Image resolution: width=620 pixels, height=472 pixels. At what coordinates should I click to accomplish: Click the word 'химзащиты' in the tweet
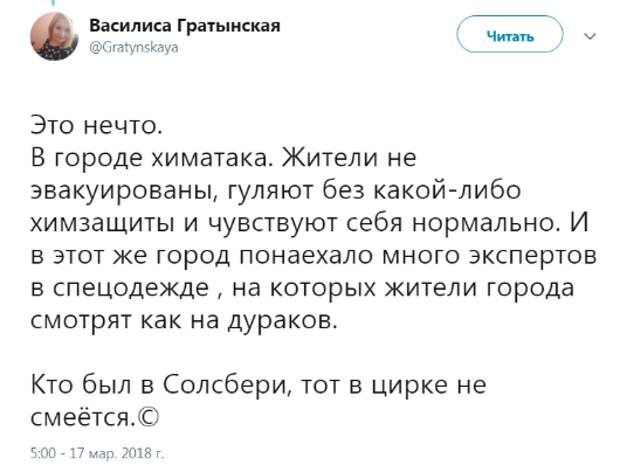(104, 225)
